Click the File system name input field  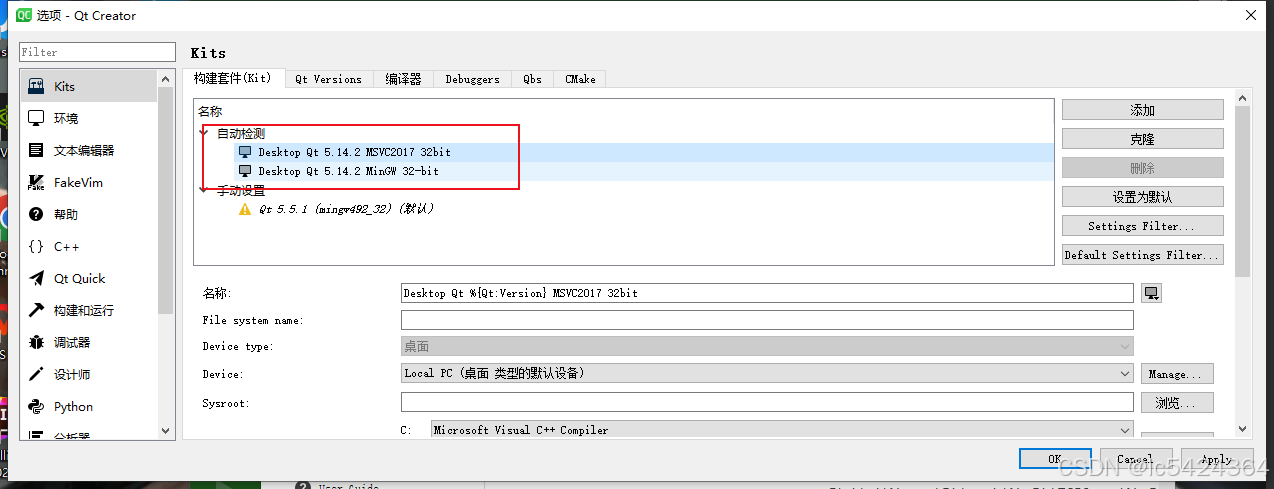click(767, 320)
